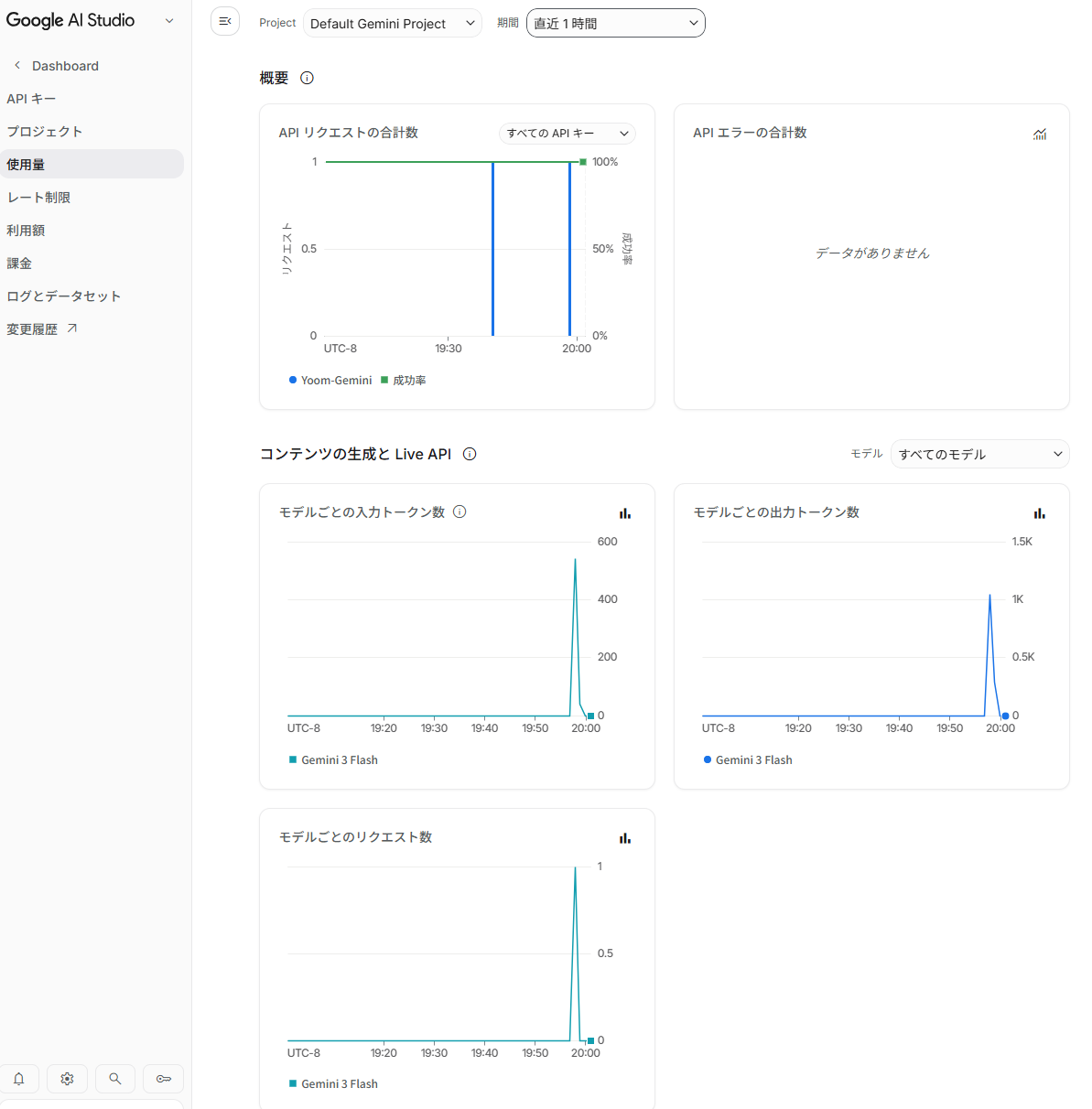
Task: Open settings gear icon
Action: [67, 1079]
